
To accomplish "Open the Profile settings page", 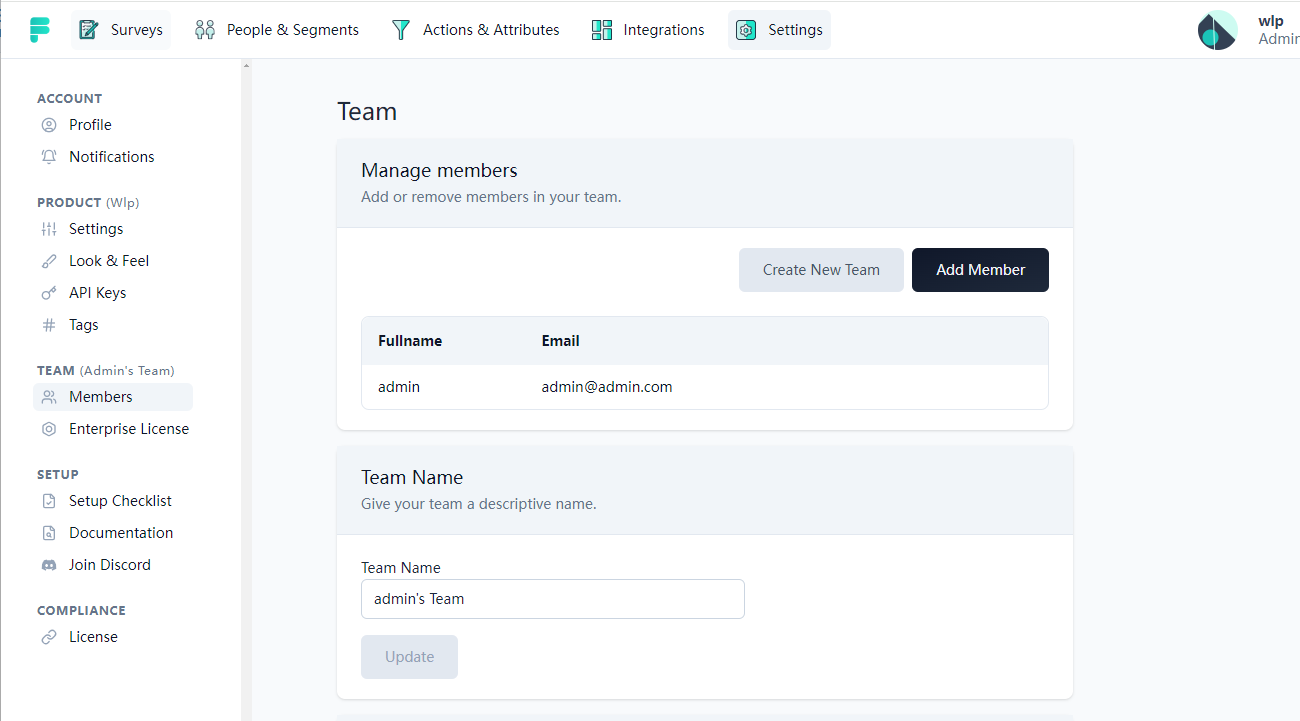I will (90, 125).
